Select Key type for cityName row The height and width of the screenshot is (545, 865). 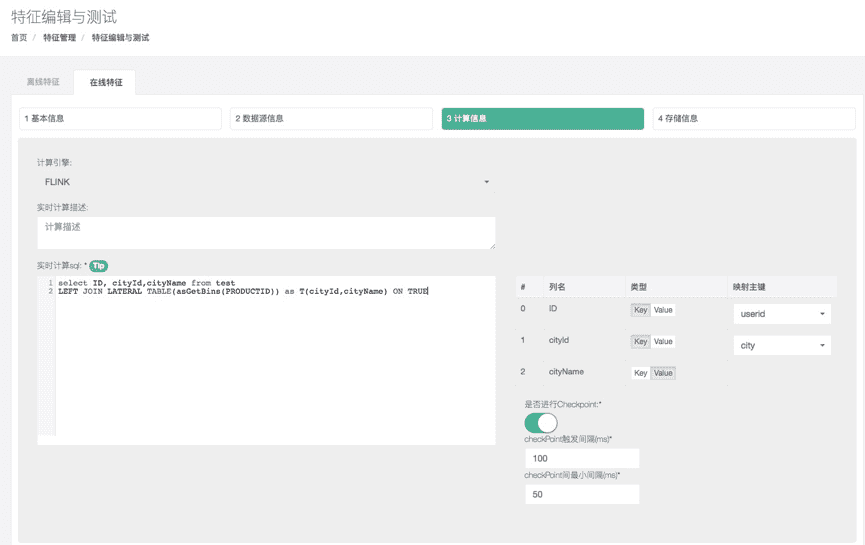(x=640, y=373)
